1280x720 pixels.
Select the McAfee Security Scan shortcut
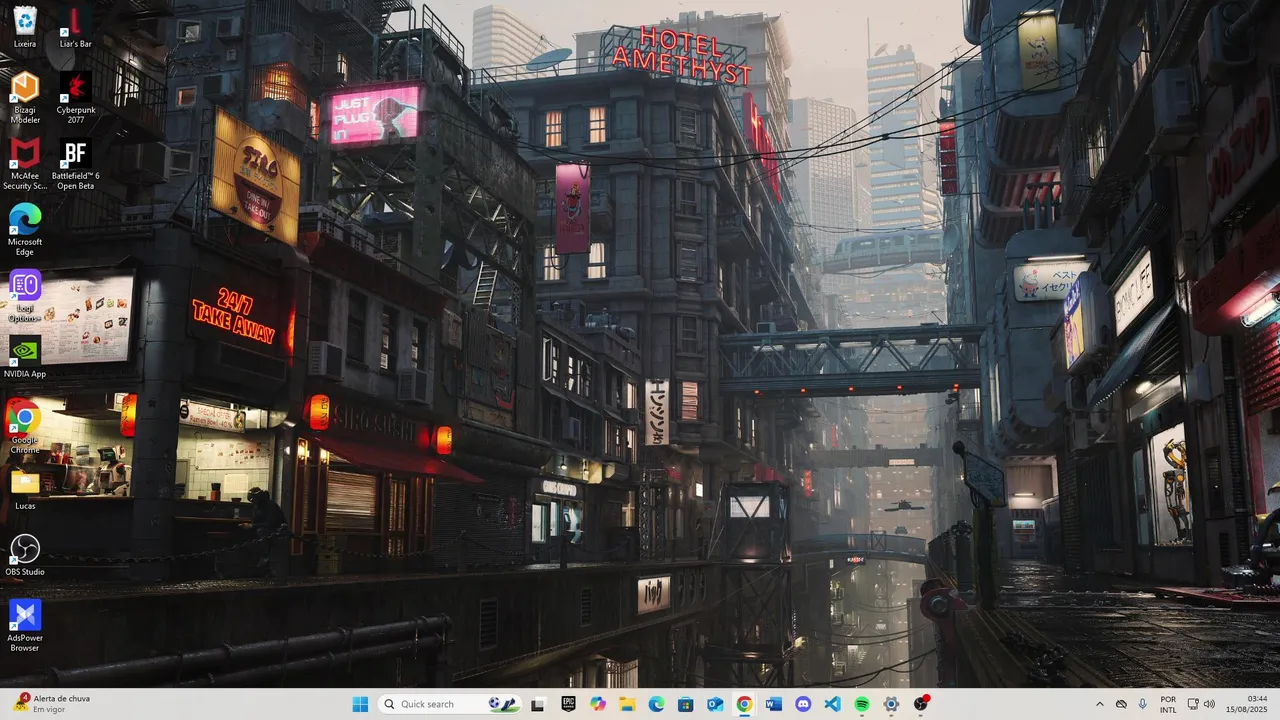25,164
